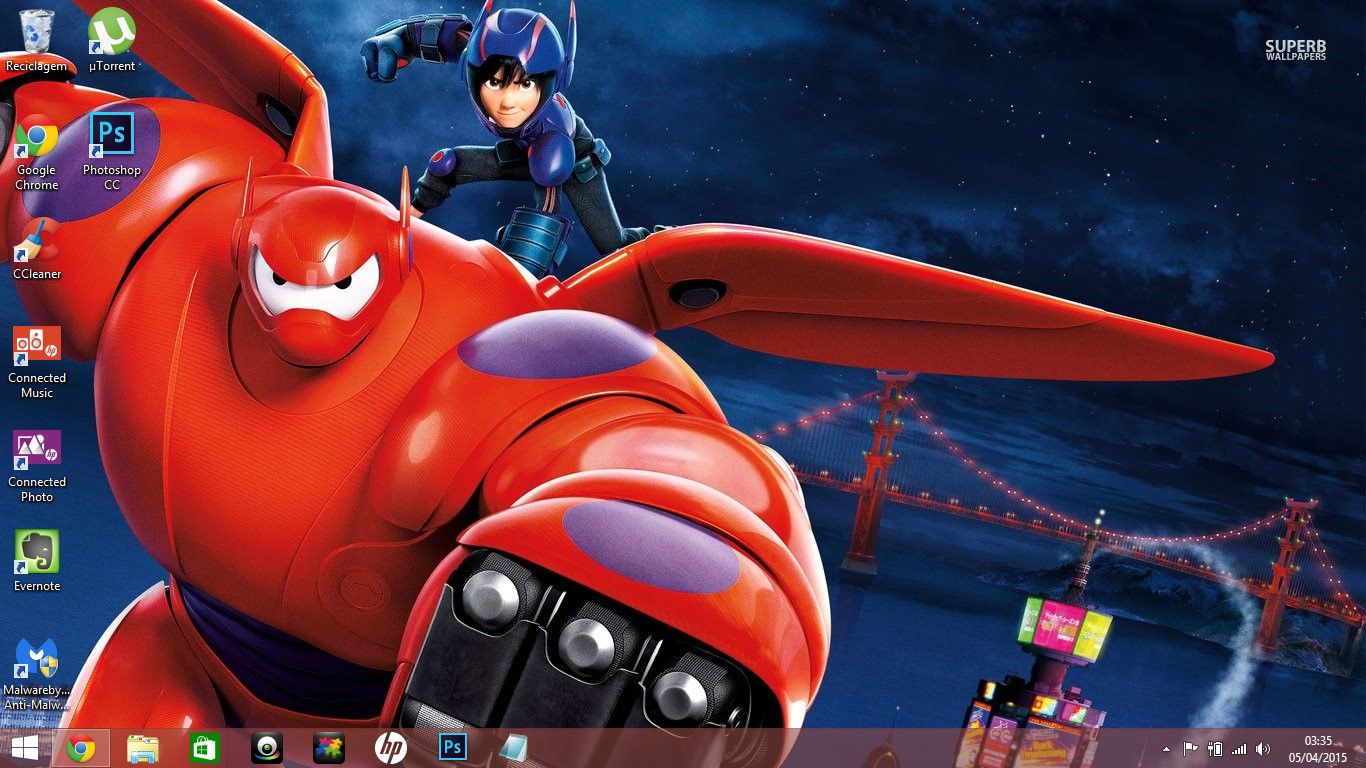The height and width of the screenshot is (768, 1366).
Task: Open the HP taskbar icon
Action: tap(391, 748)
